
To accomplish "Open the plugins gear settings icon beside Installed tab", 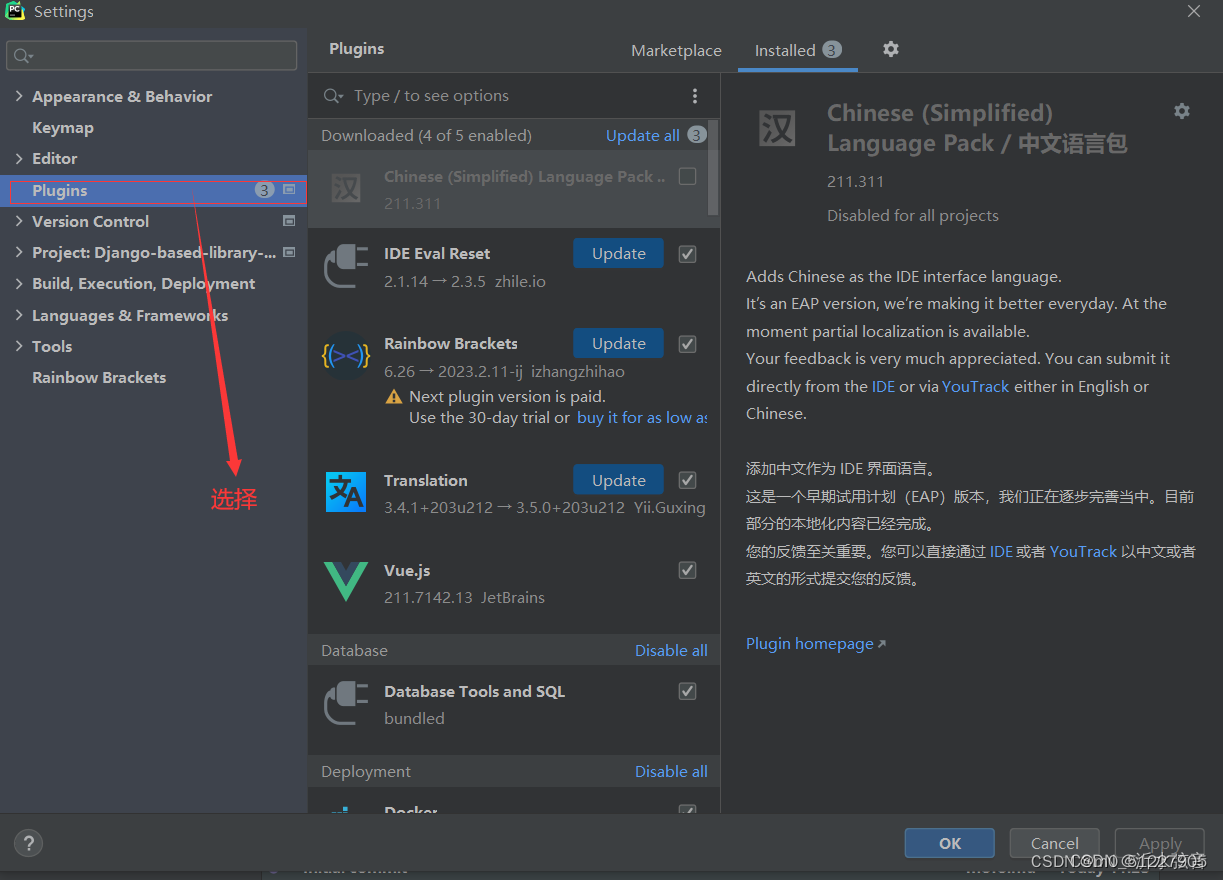I will pyautogui.click(x=891, y=49).
